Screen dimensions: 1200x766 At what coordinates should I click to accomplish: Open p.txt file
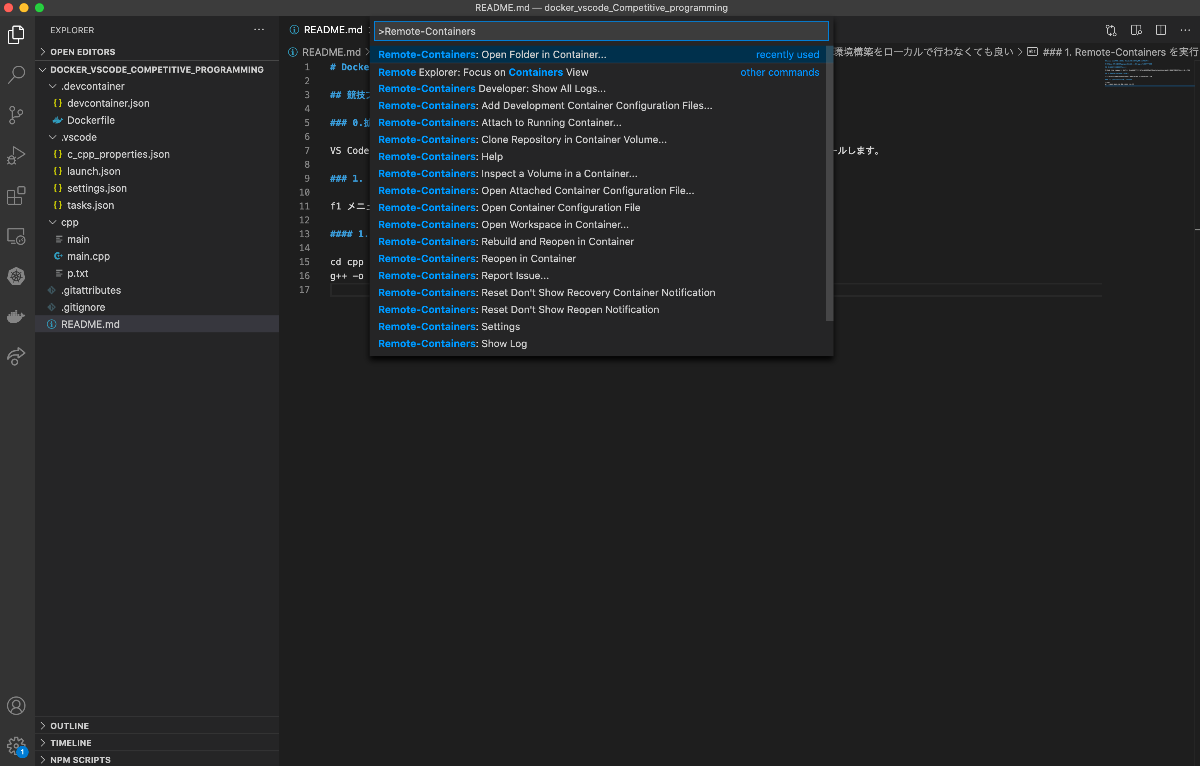click(157, 273)
